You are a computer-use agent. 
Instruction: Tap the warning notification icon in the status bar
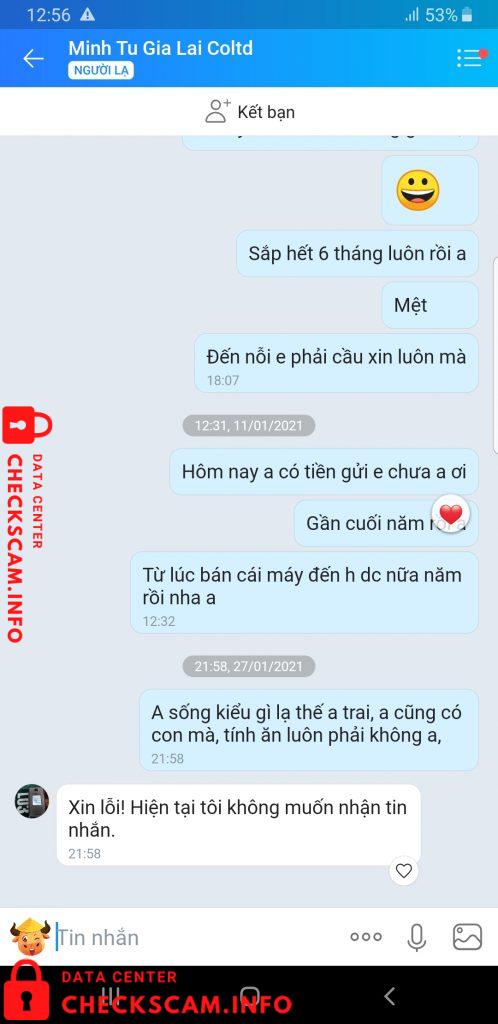click(87, 14)
